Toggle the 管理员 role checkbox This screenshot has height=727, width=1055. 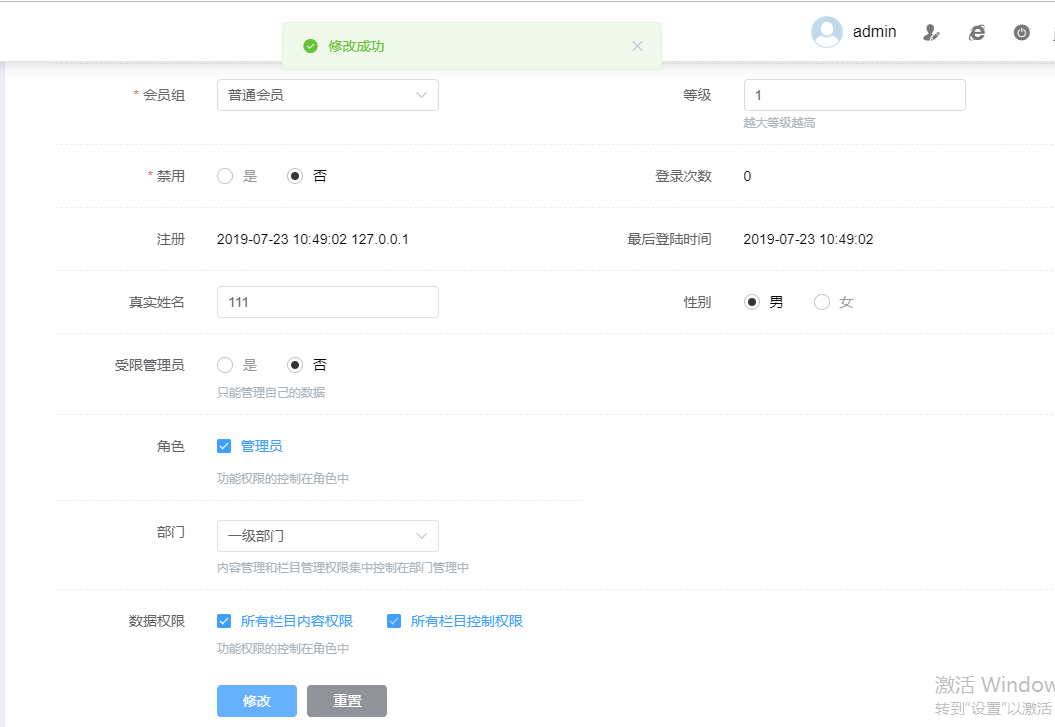pyautogui.click(x=224, y=446)
